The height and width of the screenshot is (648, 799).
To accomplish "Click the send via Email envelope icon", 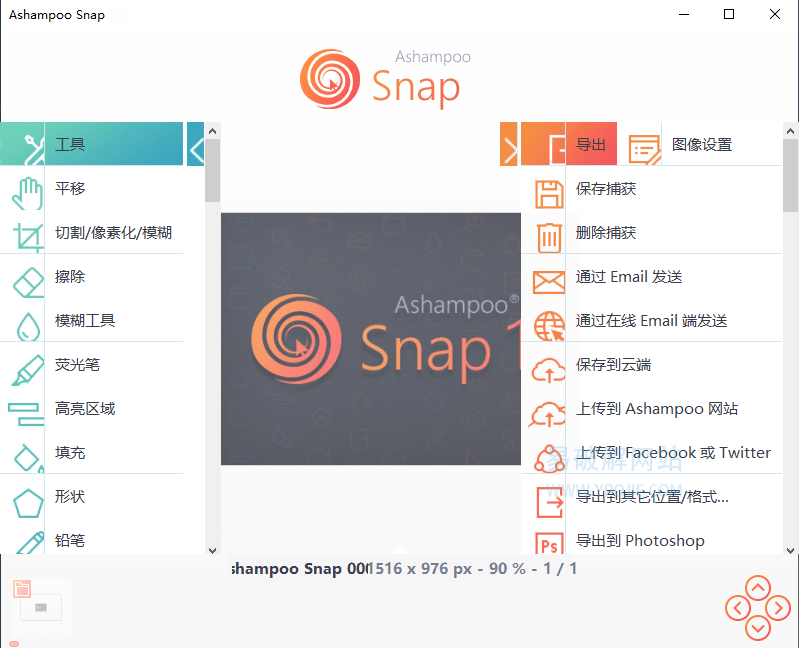I will 549,282.
